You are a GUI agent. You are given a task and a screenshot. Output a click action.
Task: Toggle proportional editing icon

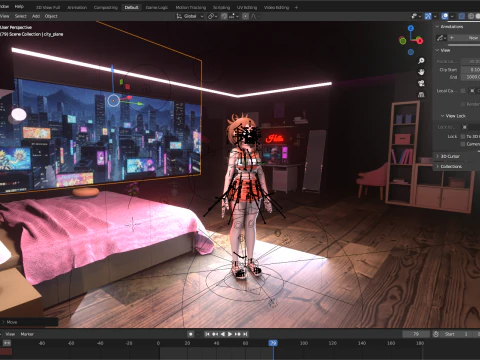(245, 16)
